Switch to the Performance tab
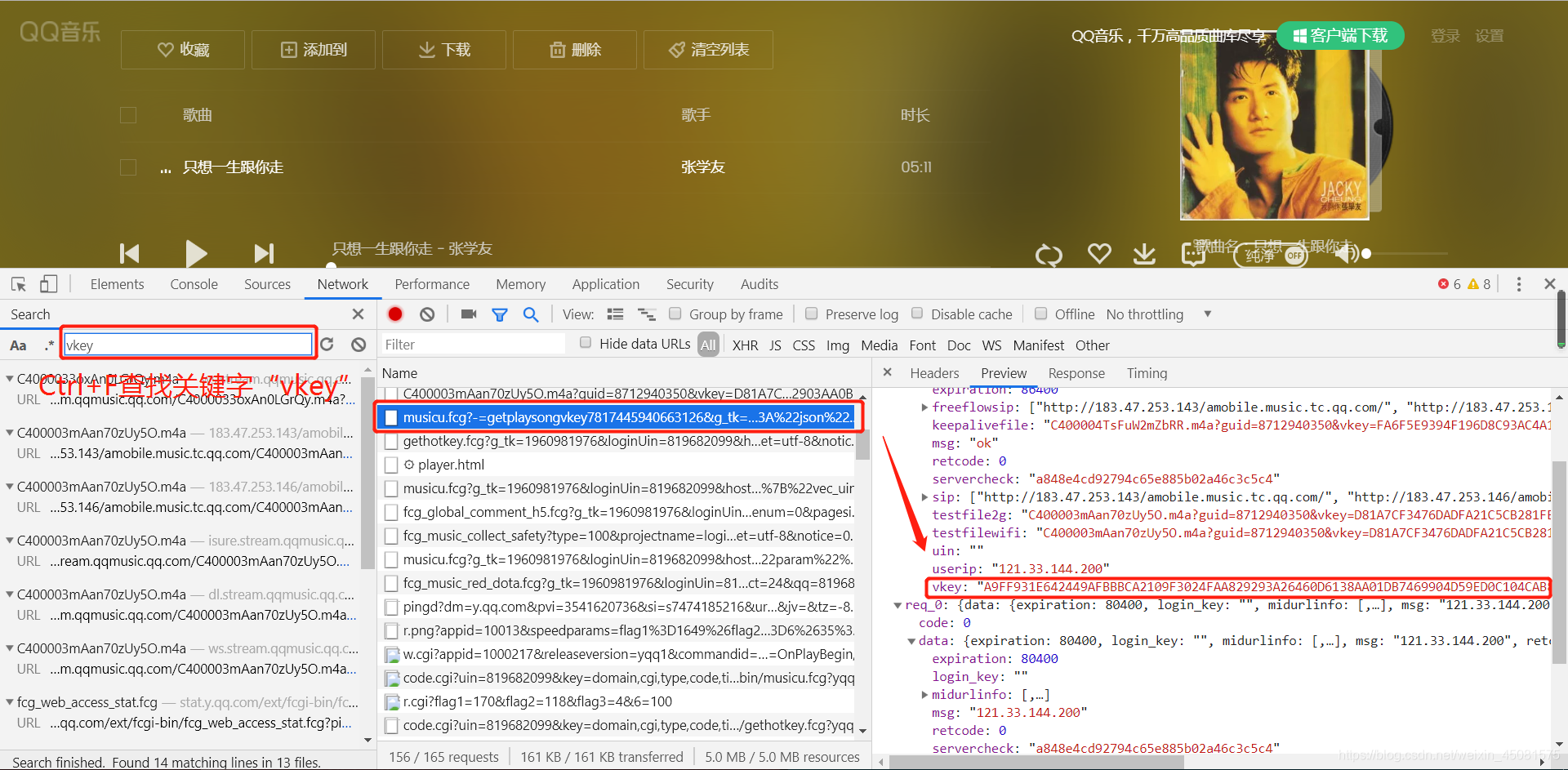This screenshot has width=1568, height=770. (x=432, y=284)
